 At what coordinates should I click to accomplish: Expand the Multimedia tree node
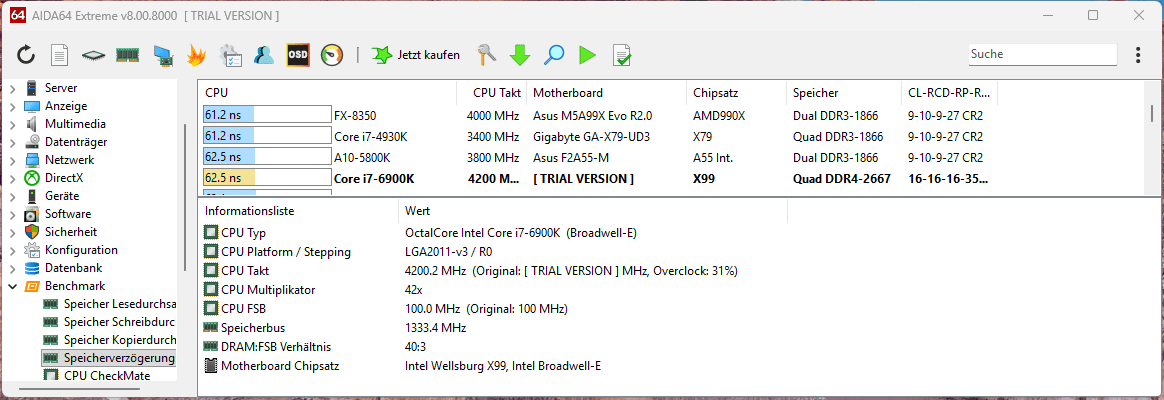point(13,124)
